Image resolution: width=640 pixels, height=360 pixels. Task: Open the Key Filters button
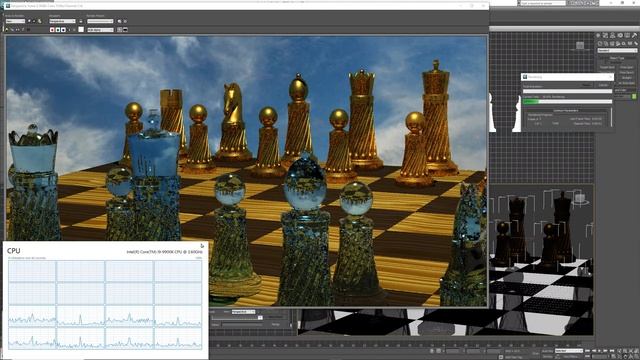(x=570, y=357)
